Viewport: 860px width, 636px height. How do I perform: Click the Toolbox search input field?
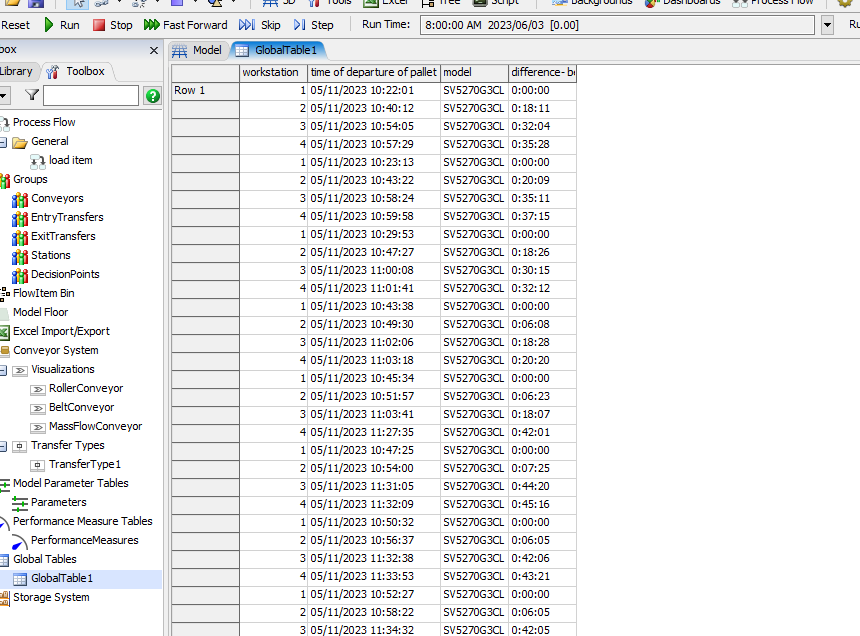pyautogui.click(x=90, y=95)
